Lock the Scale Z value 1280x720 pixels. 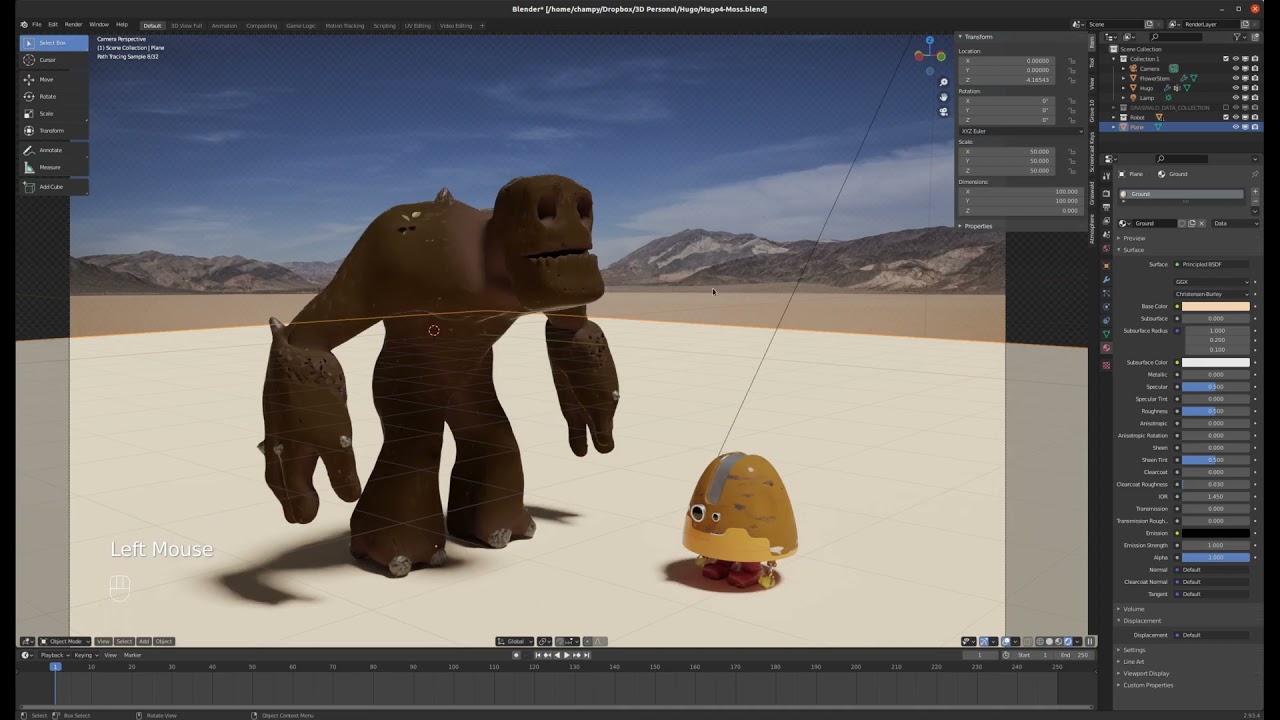1072,171
